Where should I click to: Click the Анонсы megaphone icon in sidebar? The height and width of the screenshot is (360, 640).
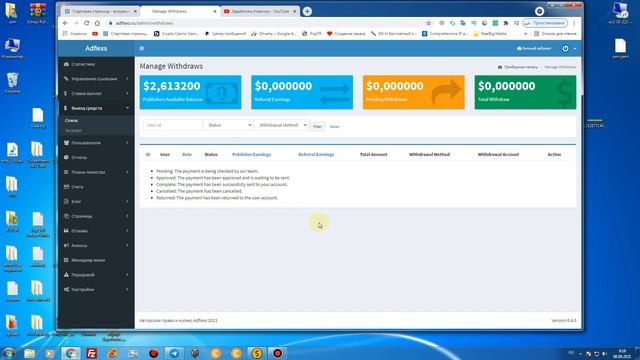point(67,245)
